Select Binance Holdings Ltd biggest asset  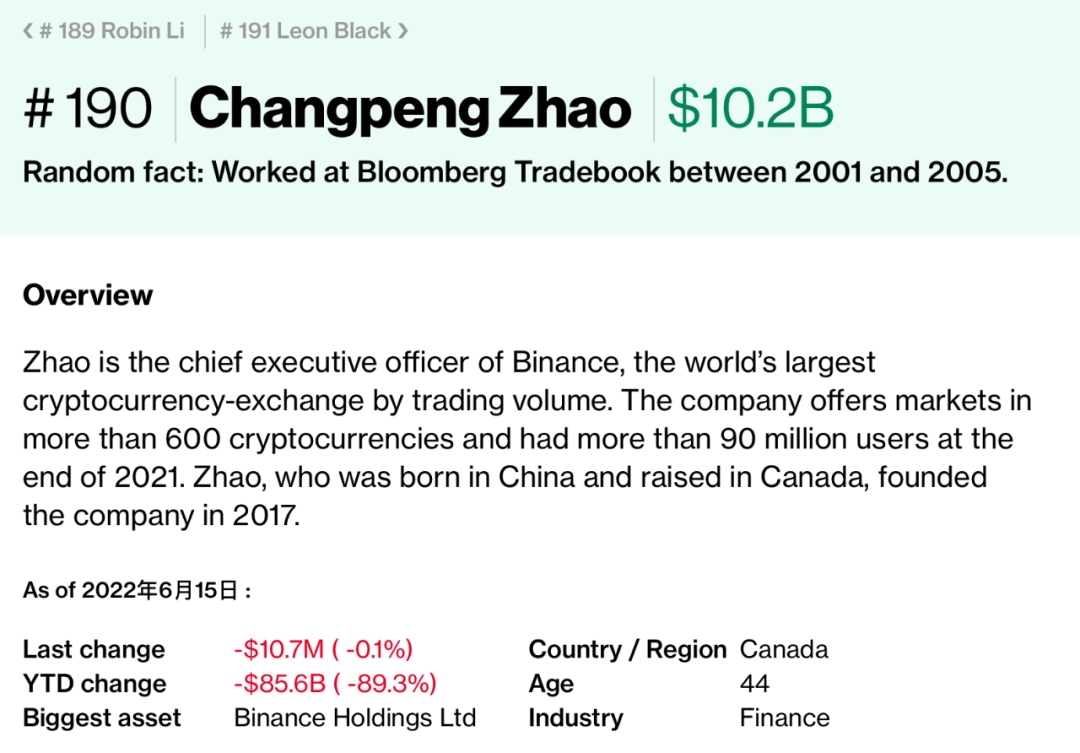(355, 718)
